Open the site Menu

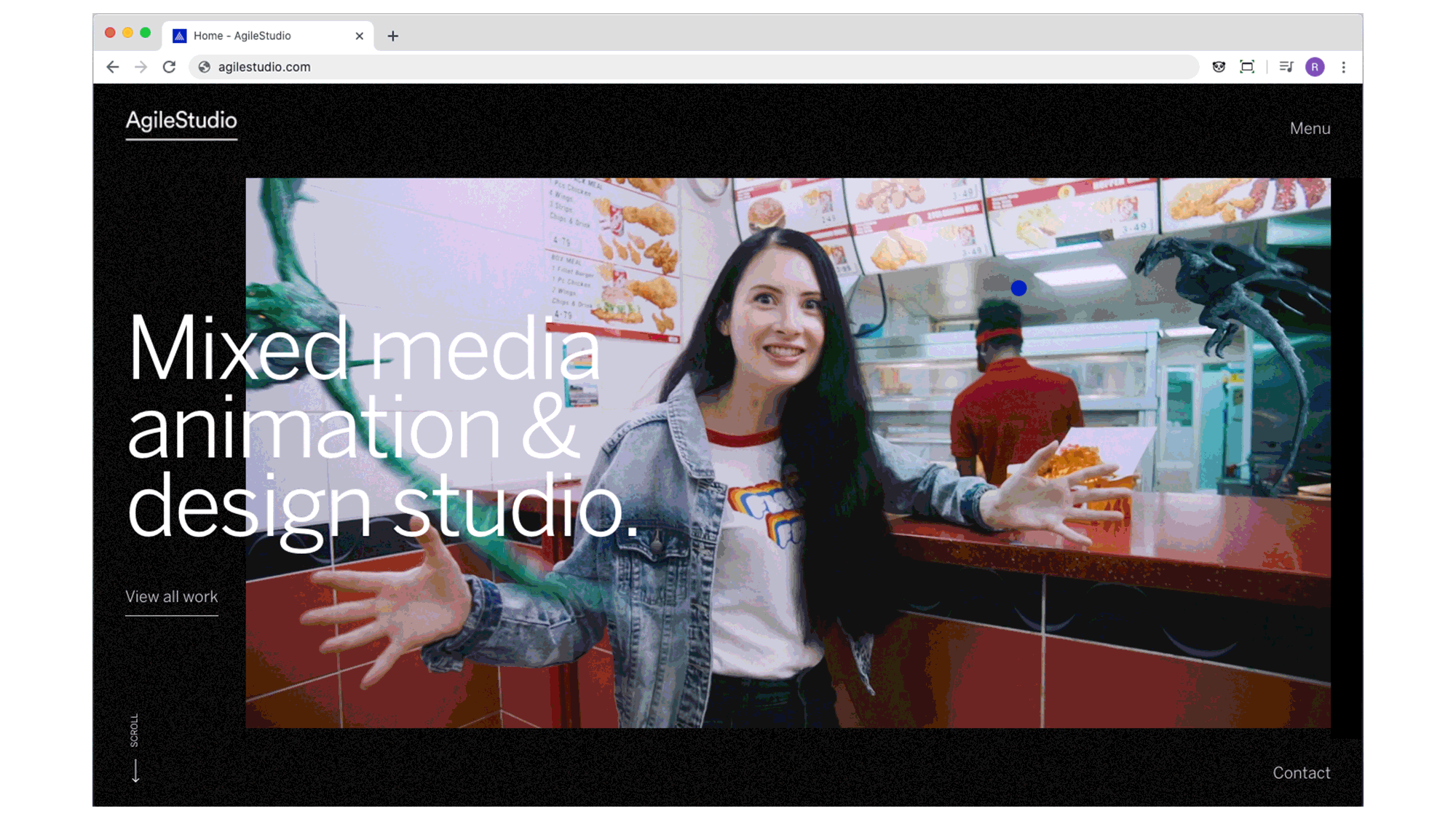pyautogui.click(x=1310, y=128)
